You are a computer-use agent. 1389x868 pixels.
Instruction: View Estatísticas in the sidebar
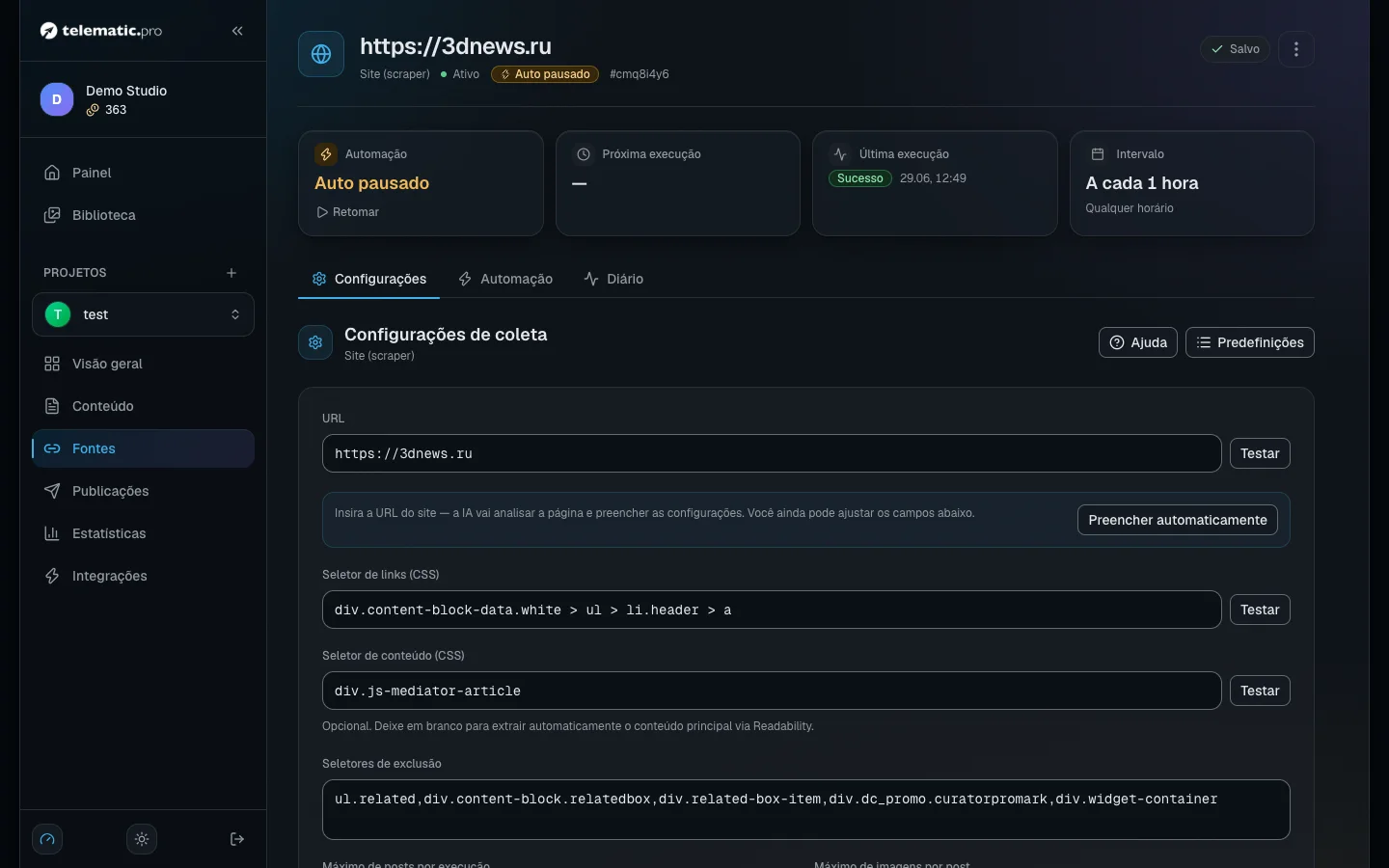(143, 533)
